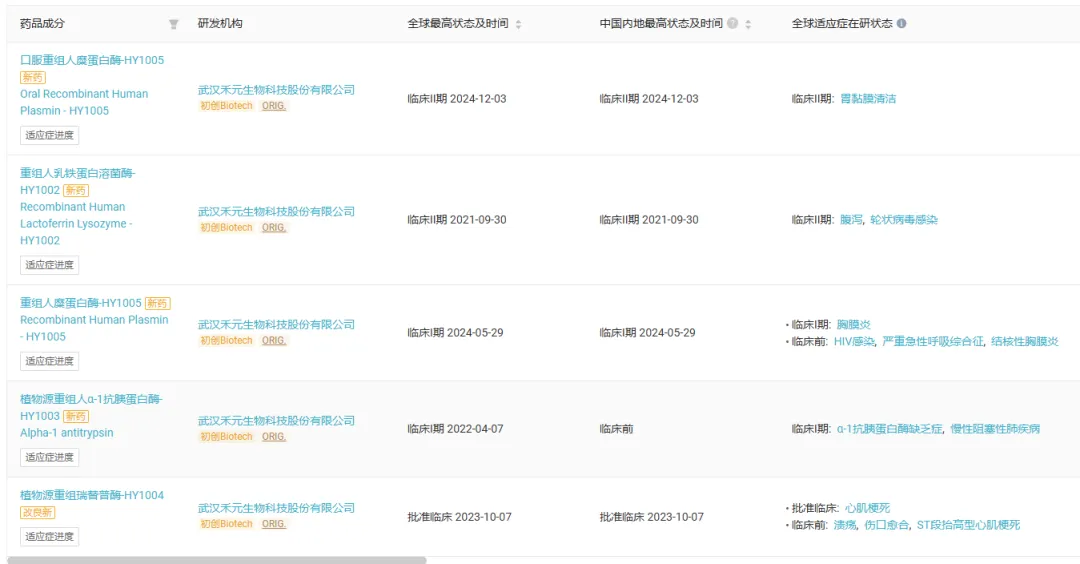Sort by 中国内地最高状态及时间 column arrows
1080x564 pixels.
click(748, 24)
